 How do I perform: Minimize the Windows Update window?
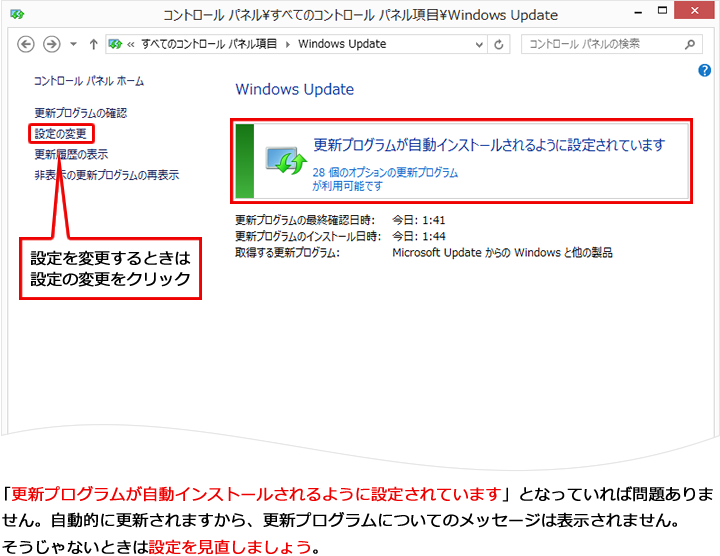tap(638, 12)
